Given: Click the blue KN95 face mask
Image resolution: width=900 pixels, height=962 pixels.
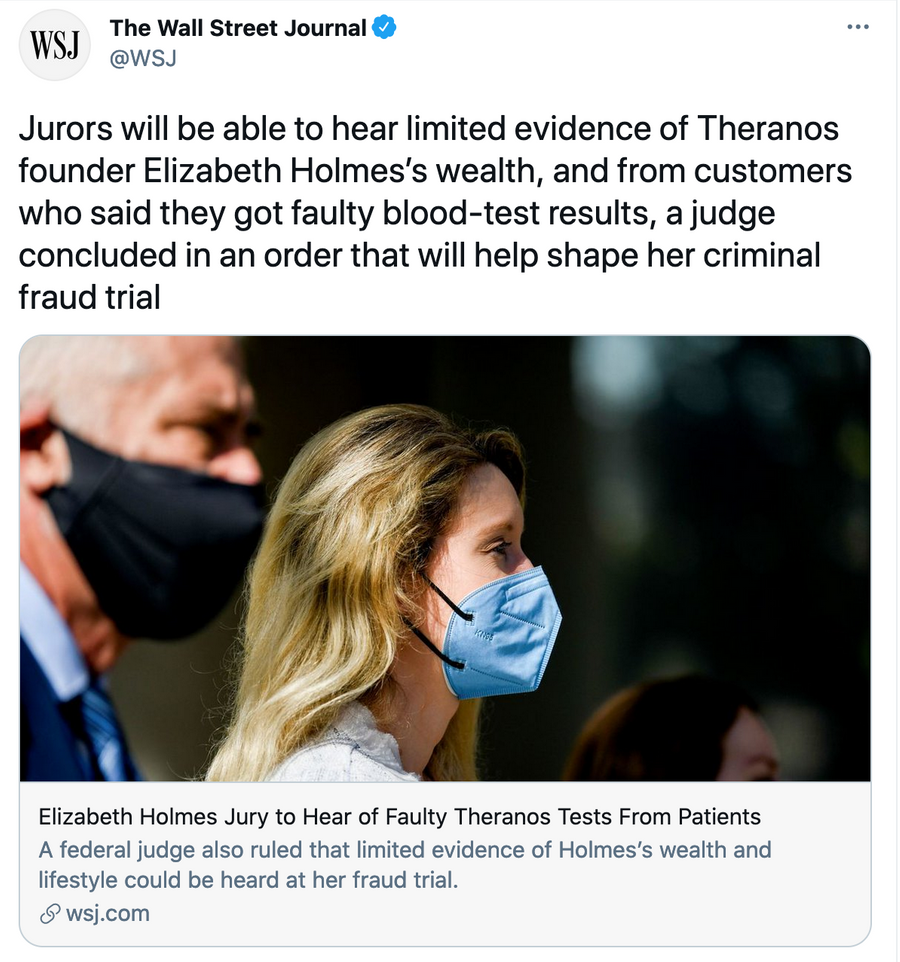Looking at the screenshot, I should (x=500, y=632).
